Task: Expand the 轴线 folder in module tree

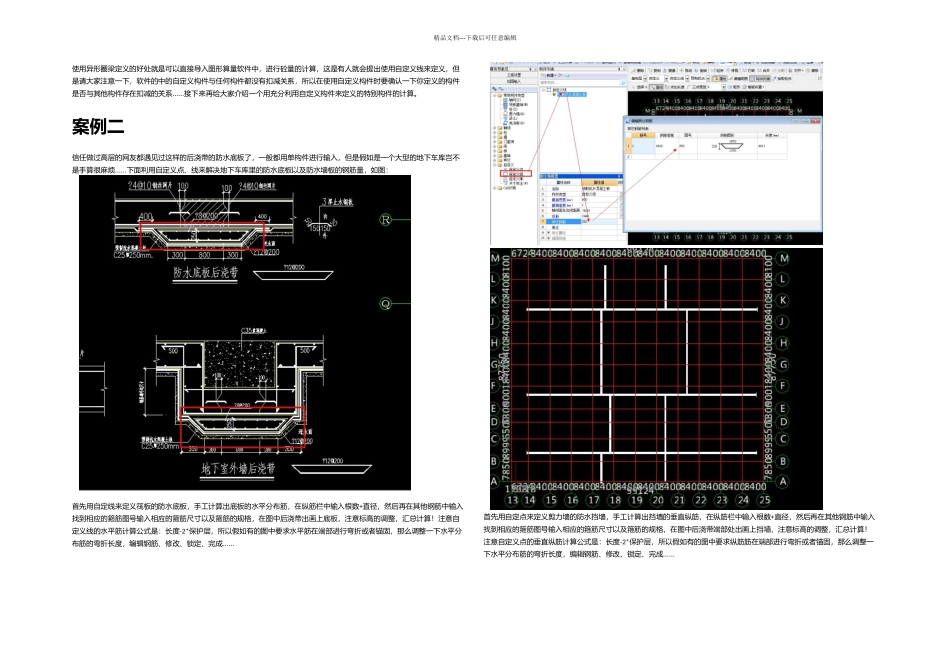Action: click(x=494, y=128)
